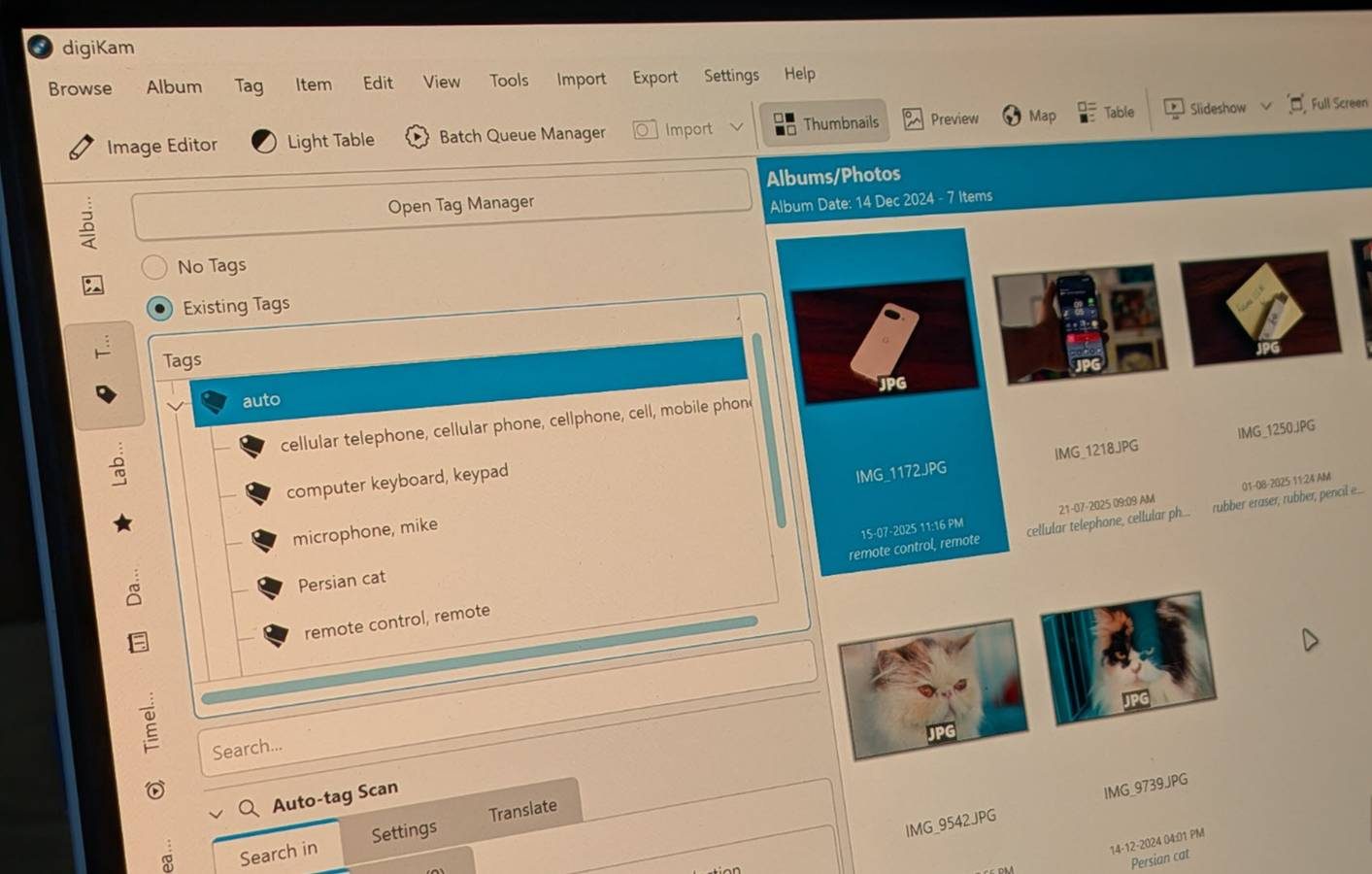
Task: Collapse the Auto-tag Scan section
Action: tap(217, 812)
